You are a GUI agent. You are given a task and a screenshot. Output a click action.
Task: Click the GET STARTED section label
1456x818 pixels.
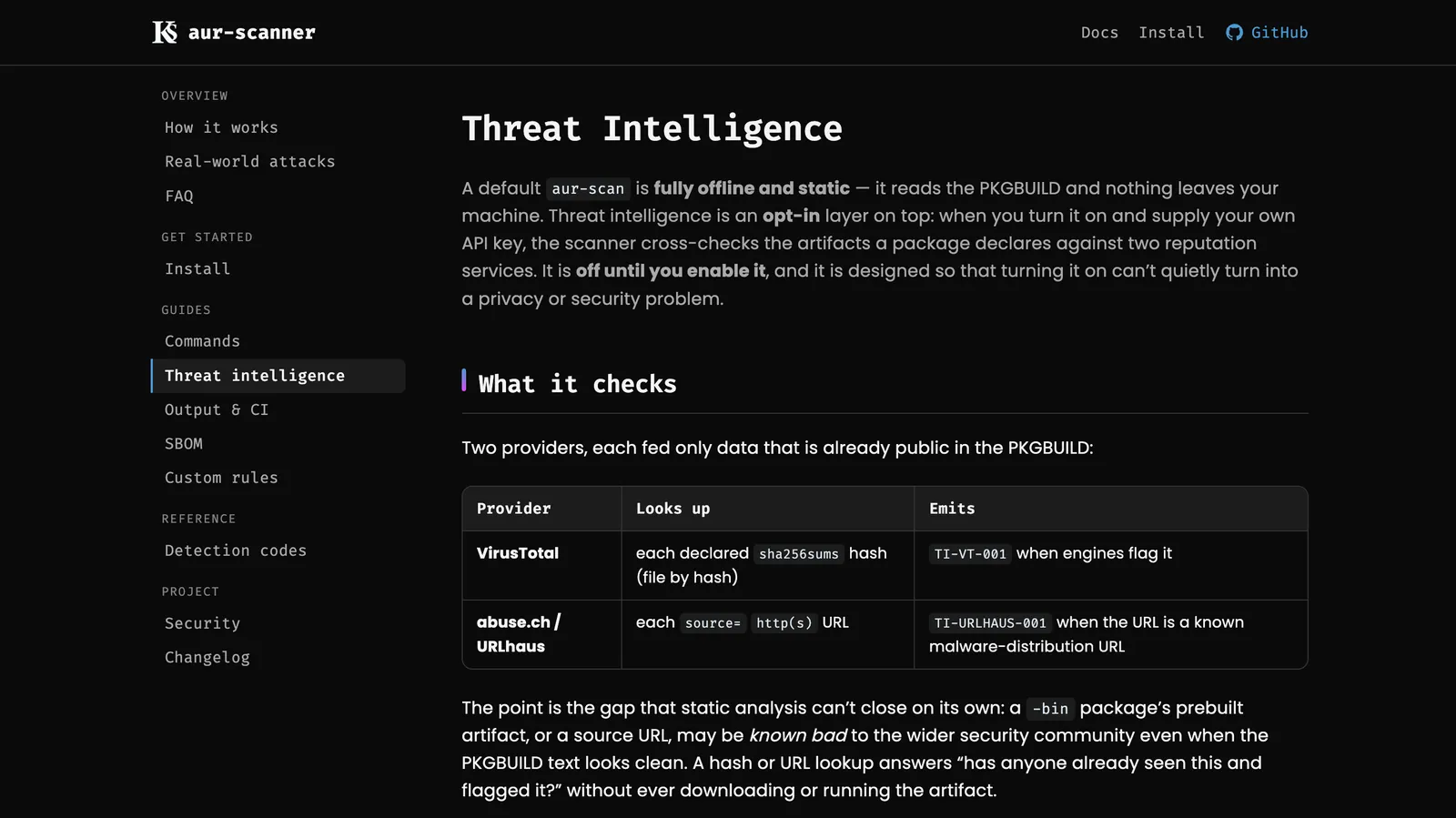(x=207, y=237)
